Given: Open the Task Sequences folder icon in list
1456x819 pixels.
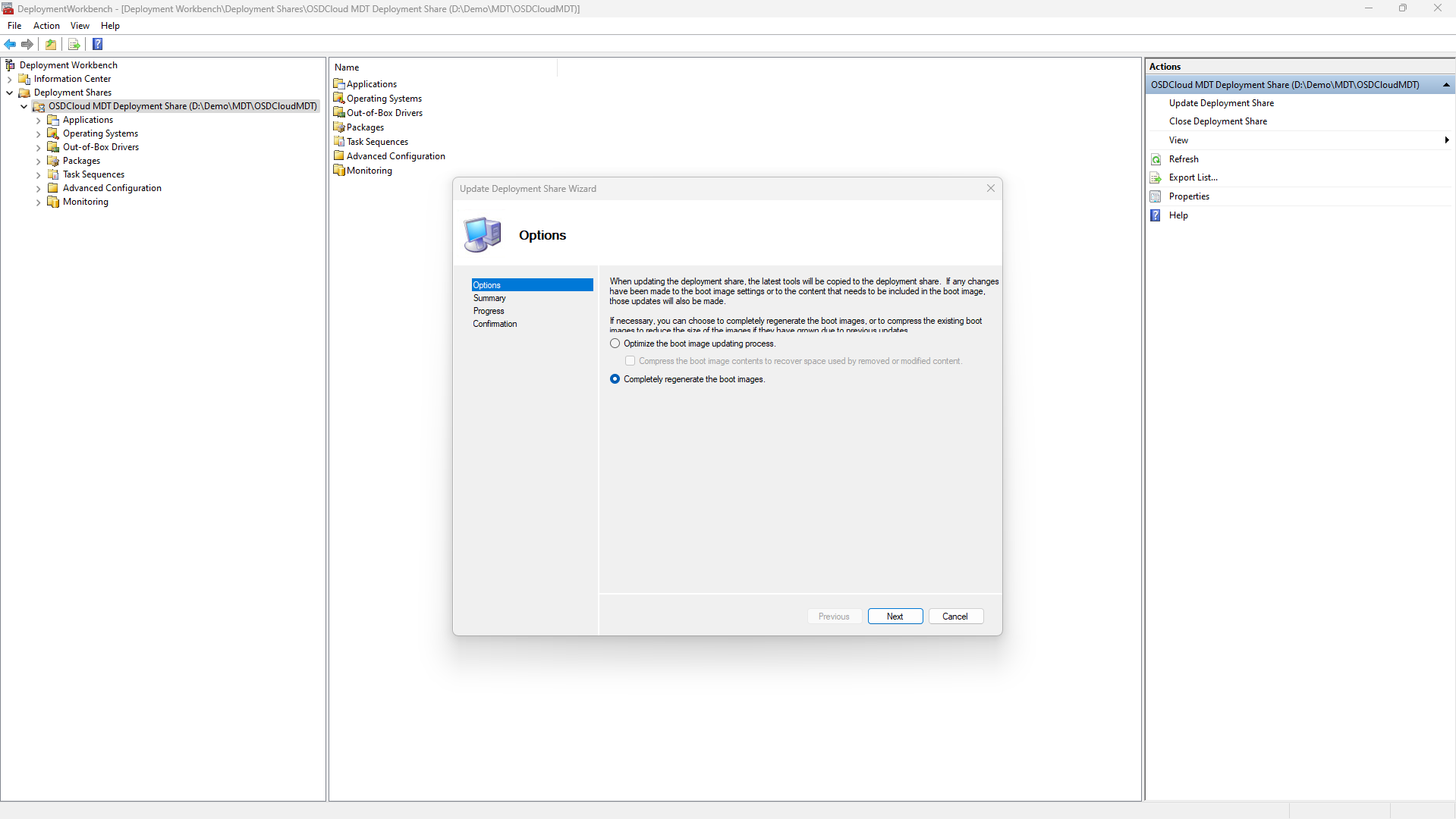Looking at the screenshot, I should (339, 142).
